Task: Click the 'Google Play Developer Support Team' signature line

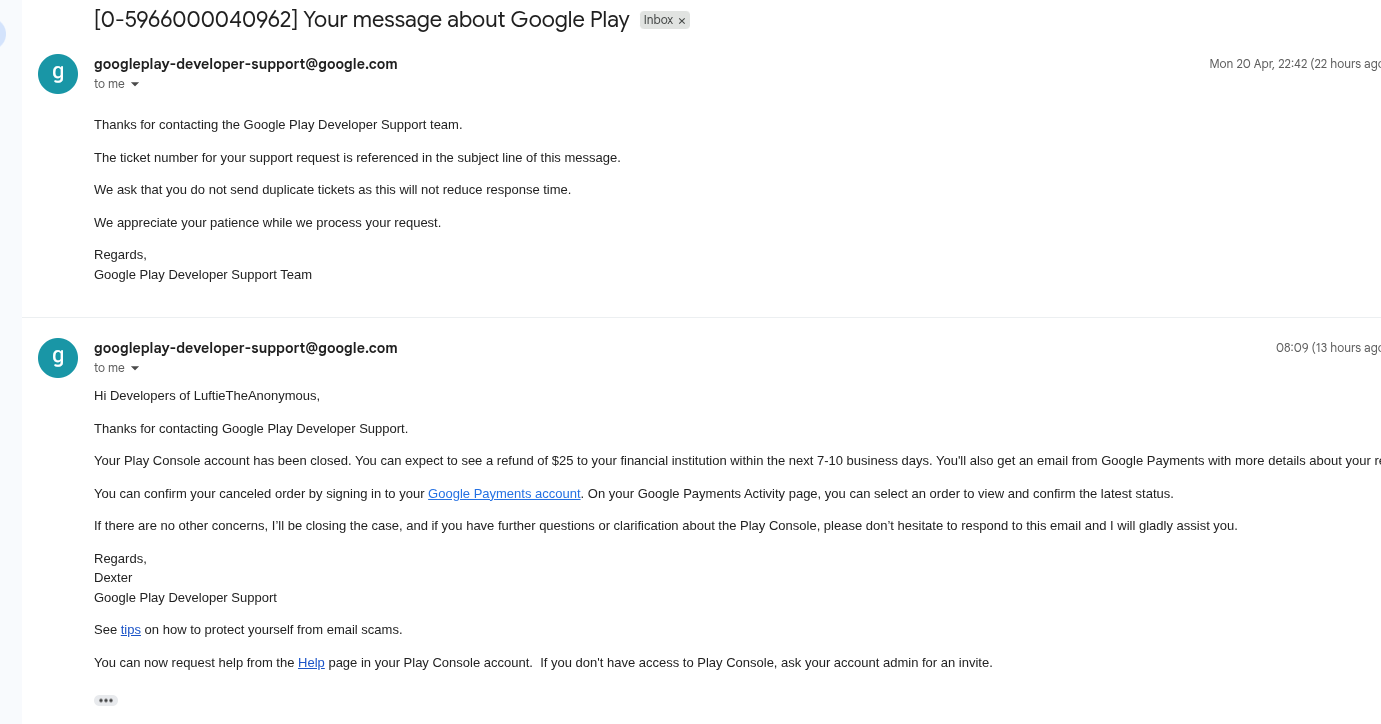Action: click(203, 275)
